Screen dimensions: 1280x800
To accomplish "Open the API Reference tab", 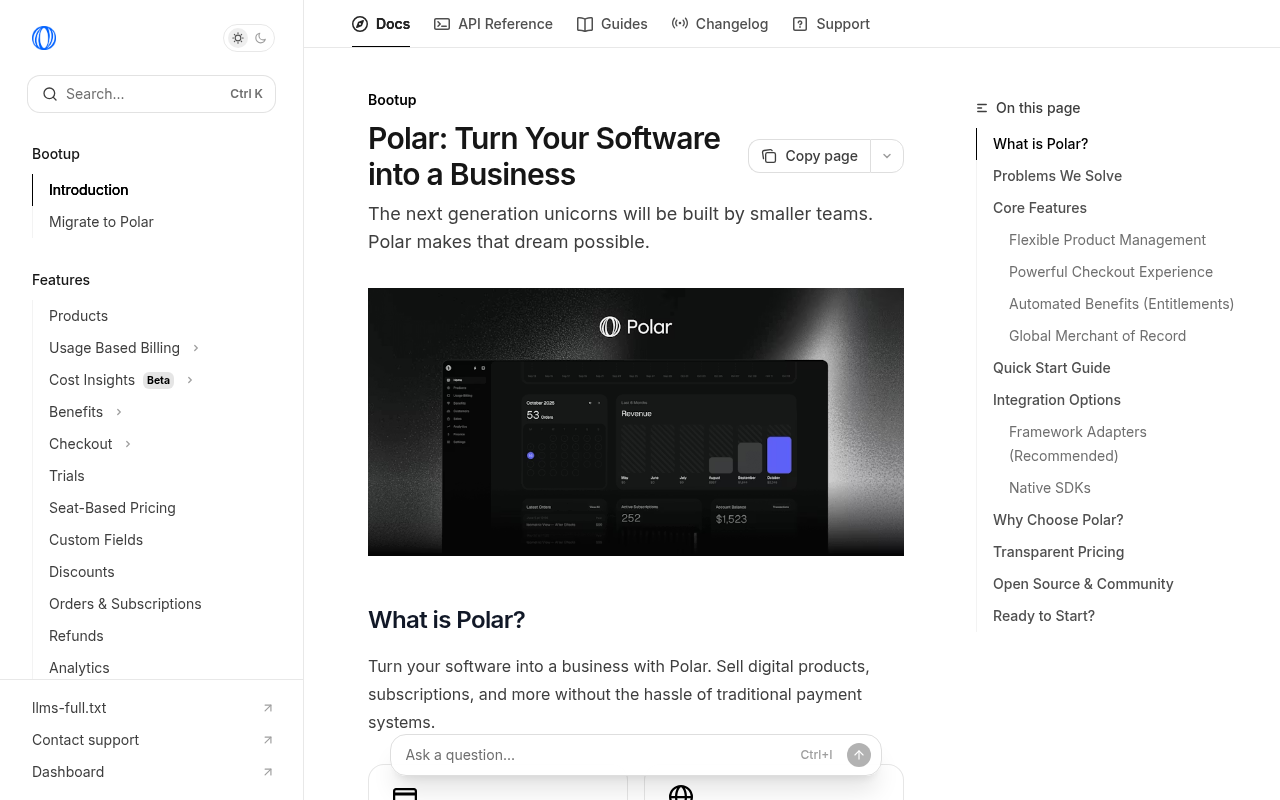I will point(493,24).
